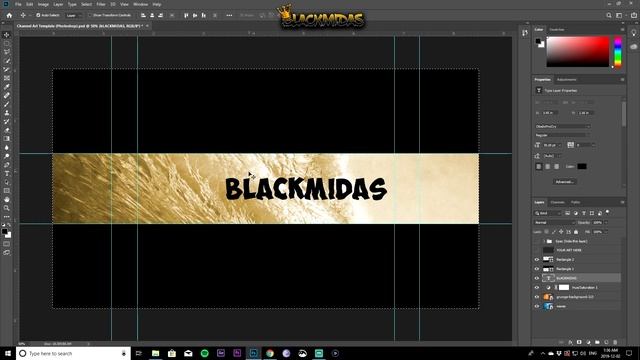The image size is (640, 360).
Task: Select the Move tool in the toolbar
Action: point(7,35)
